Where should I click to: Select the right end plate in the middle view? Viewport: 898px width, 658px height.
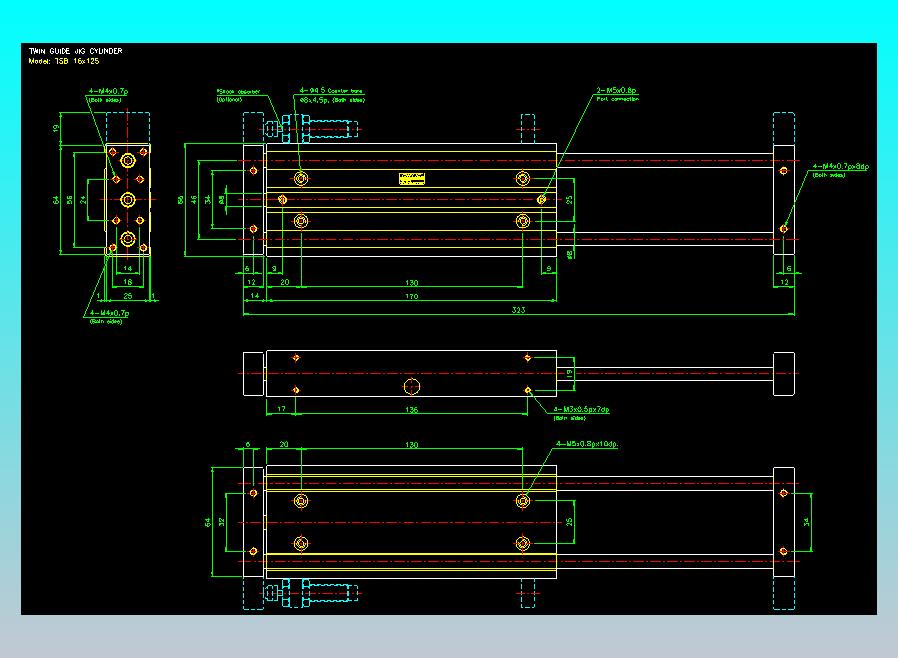[x=783, y=374]
